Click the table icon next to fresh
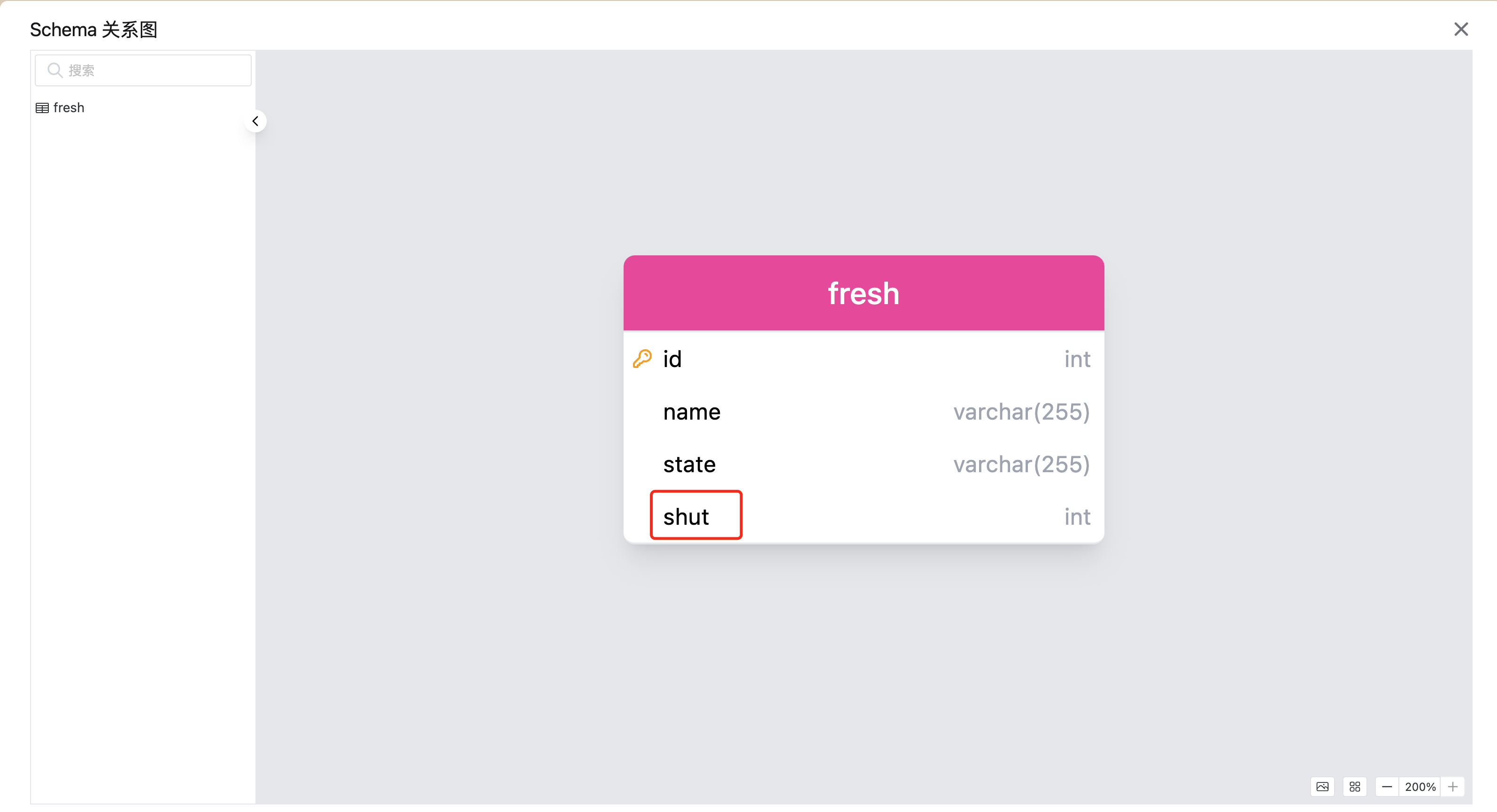 coord(42,108)
